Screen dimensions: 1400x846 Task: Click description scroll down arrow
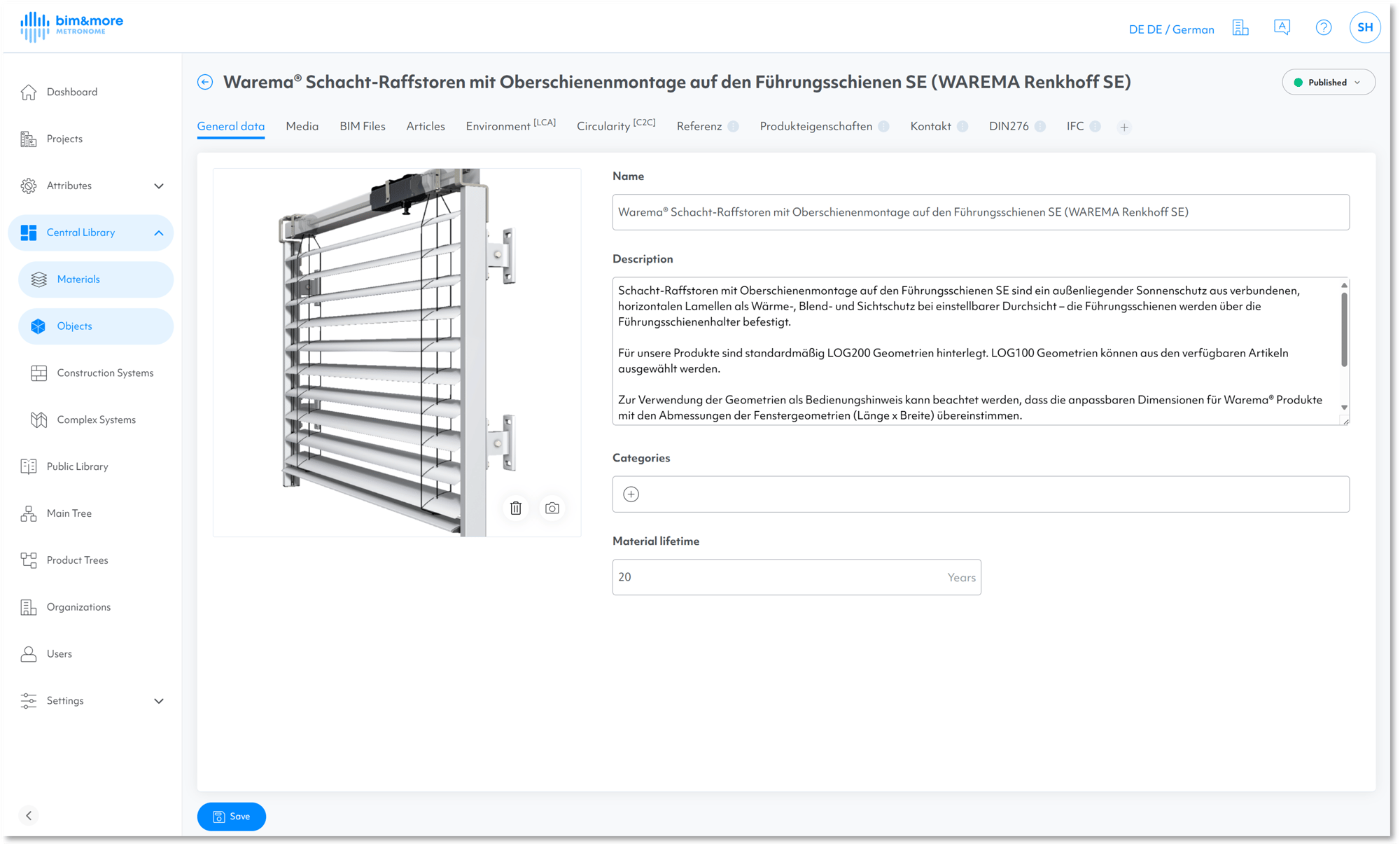click(x=1344, y=408)
